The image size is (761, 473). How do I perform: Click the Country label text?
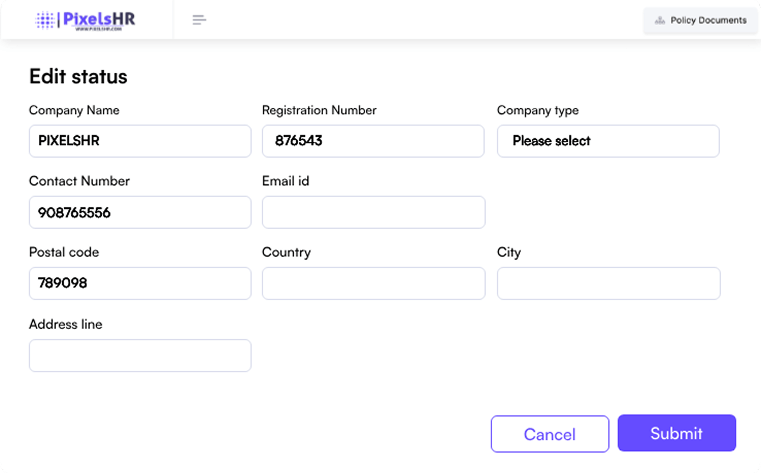click(286, 252)
